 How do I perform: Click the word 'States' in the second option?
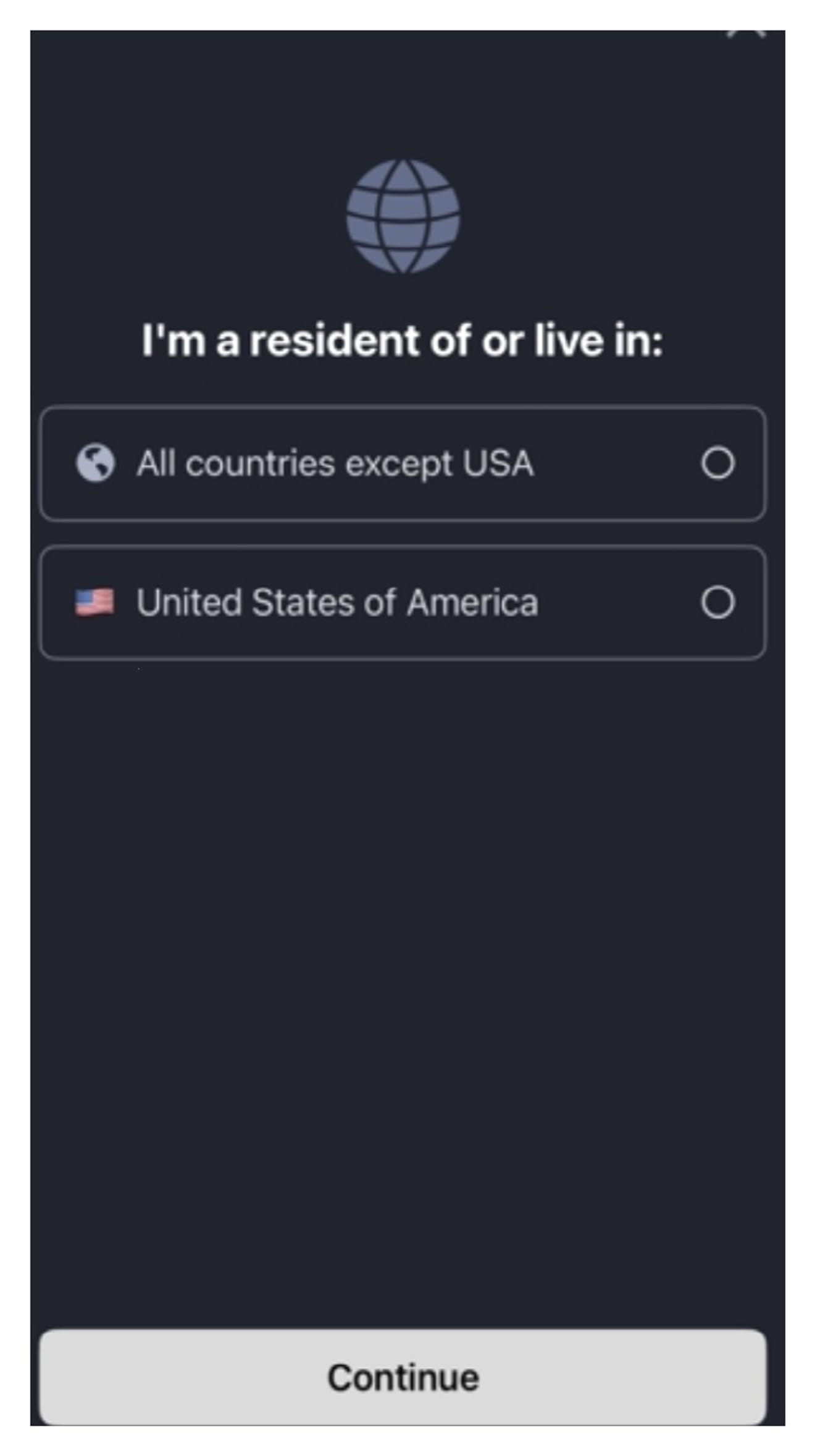pyautogui.click(x=303, y=602)
